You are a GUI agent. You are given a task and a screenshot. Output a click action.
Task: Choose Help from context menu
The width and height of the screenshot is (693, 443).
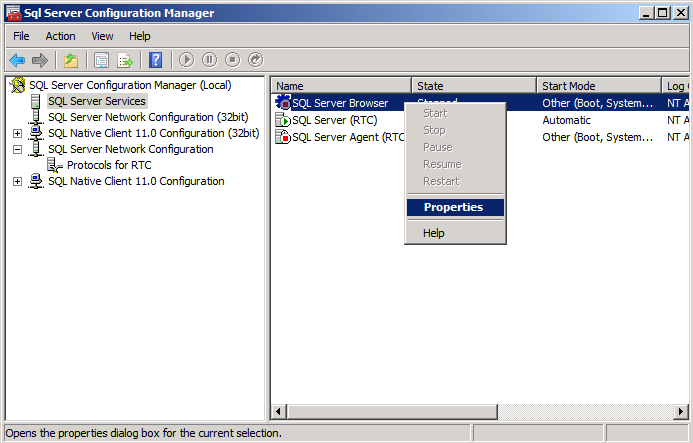click(455, 233)
